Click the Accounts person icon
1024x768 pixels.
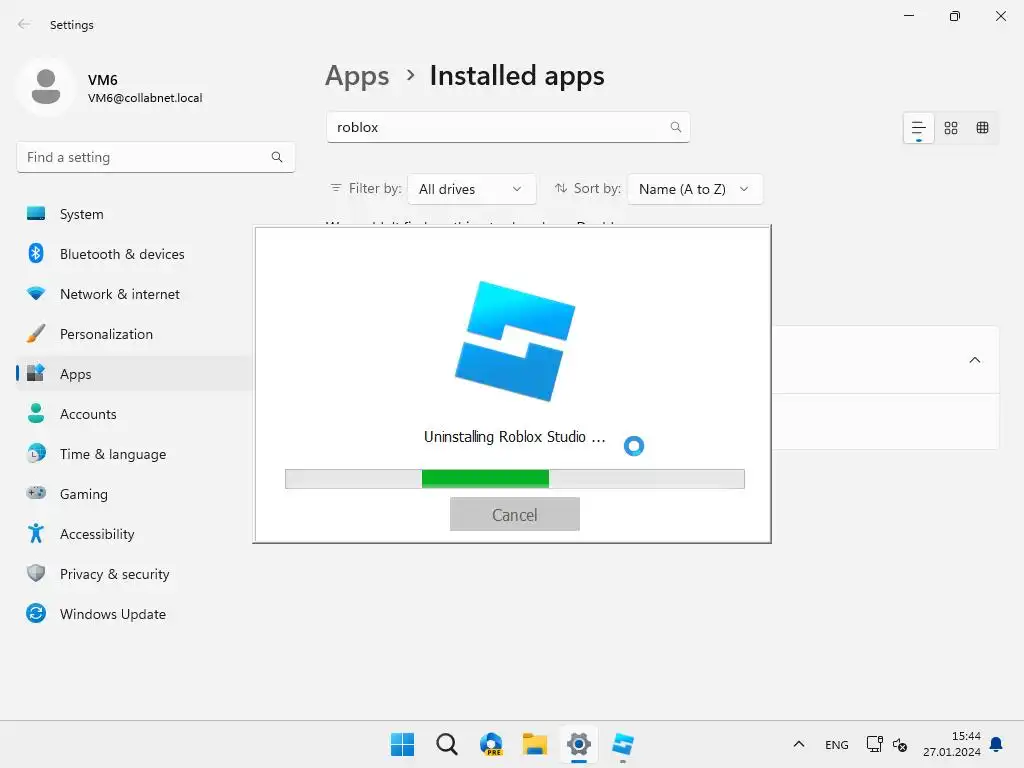[x=36, y=413]
